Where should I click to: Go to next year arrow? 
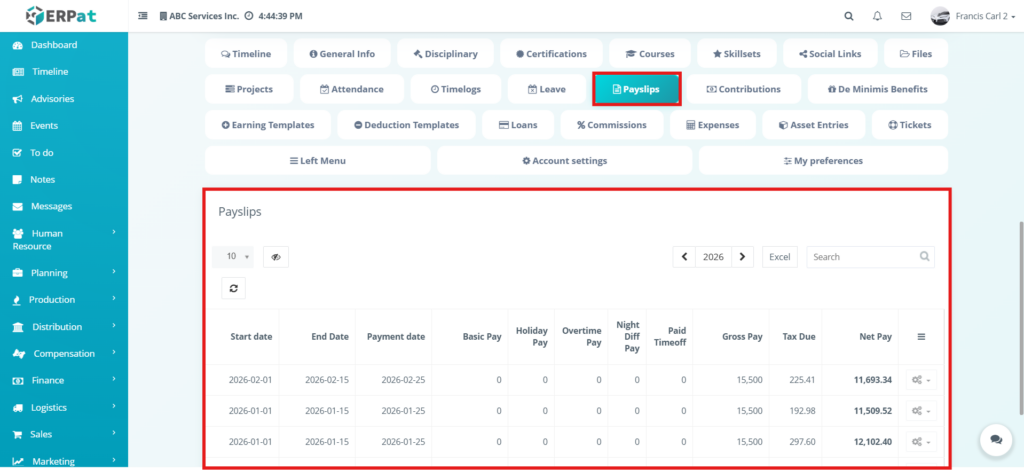point(742,257)
